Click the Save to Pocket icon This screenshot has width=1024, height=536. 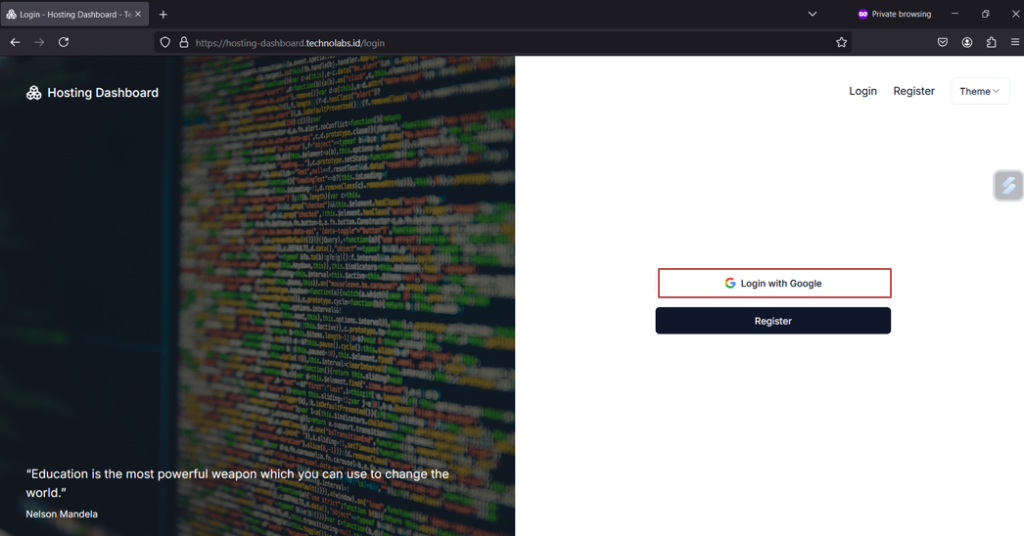click(942, 43)
